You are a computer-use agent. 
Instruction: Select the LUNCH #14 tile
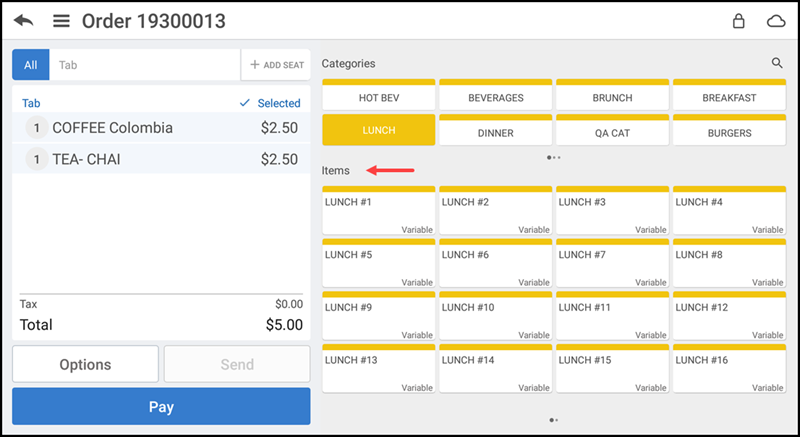pyautogui.click(x=495, y=368)
